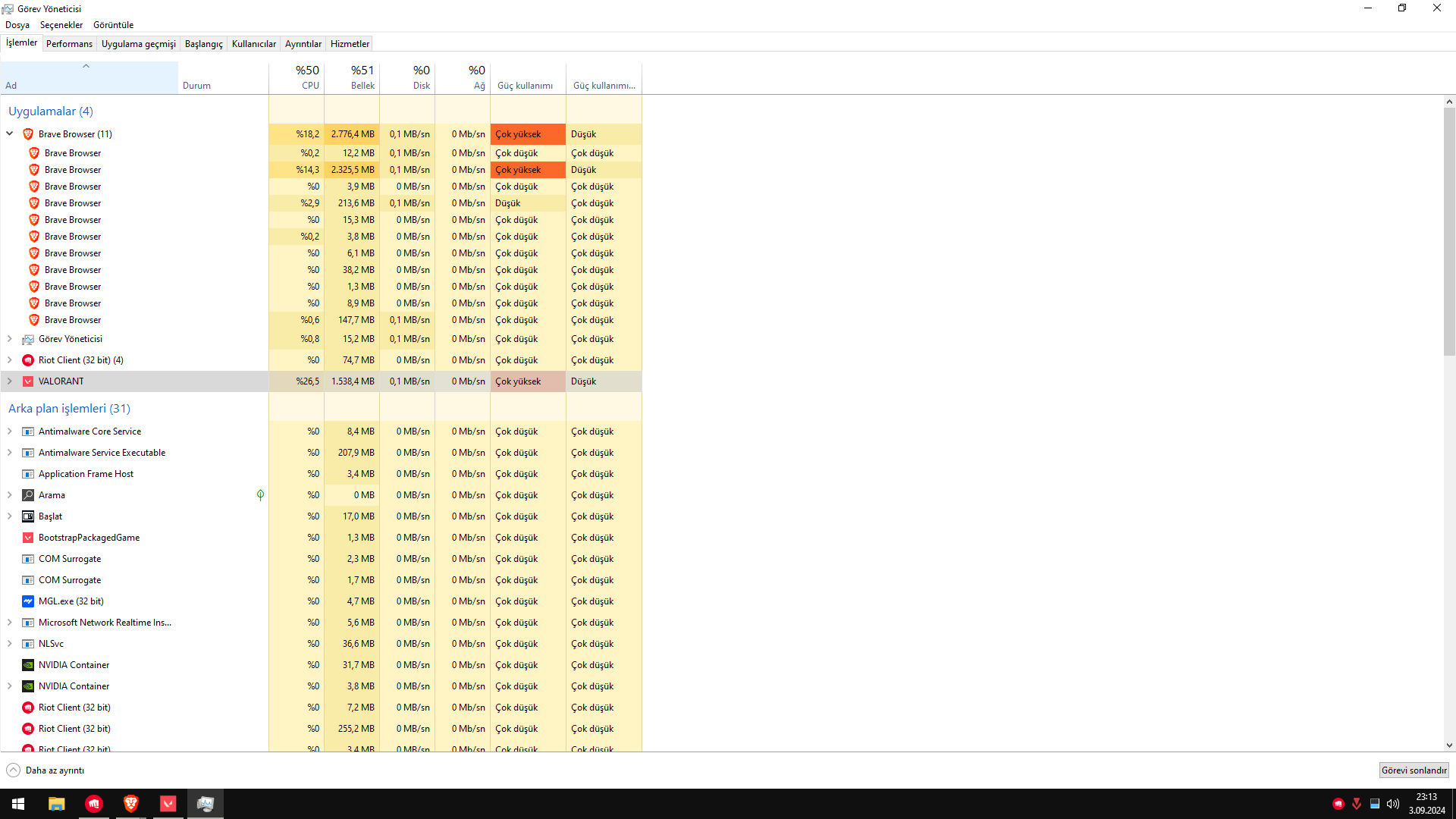The height and width of the screenshot is (819, 1456).
Task: Click the MGL.exe process icon
Action: [28, 601]
